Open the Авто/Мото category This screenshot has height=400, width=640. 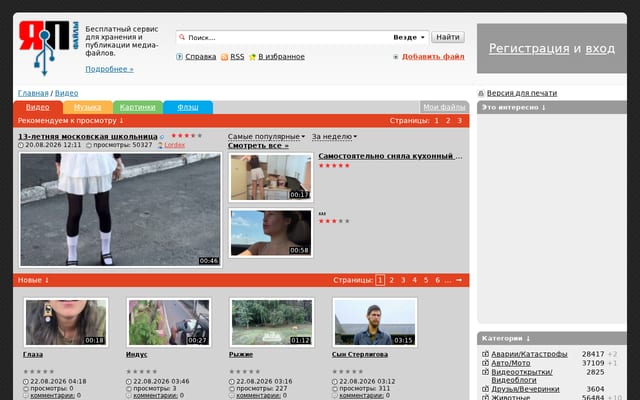[x=511, y=363]
